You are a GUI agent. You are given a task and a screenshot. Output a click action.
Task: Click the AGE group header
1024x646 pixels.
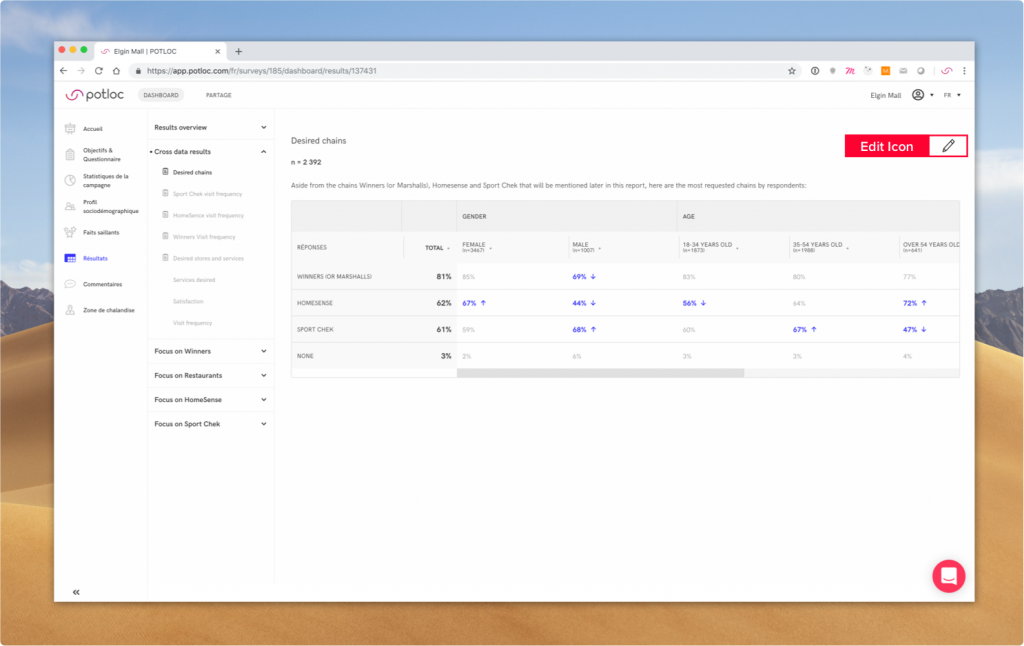pos(688,216)
